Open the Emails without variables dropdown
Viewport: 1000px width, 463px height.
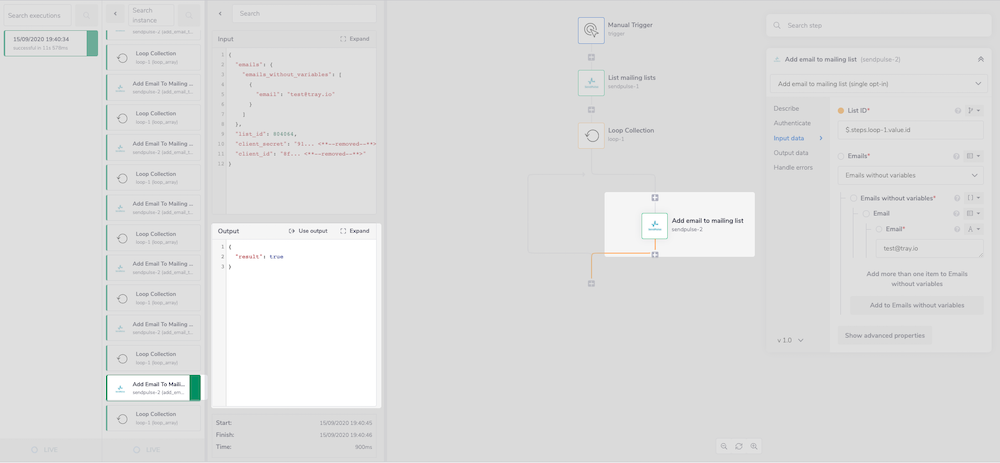(x=911, y=175)
